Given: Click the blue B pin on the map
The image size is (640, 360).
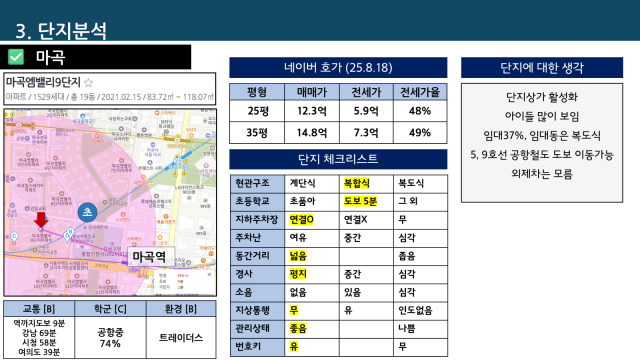Looking at the screenshot, I should (70, 232).
